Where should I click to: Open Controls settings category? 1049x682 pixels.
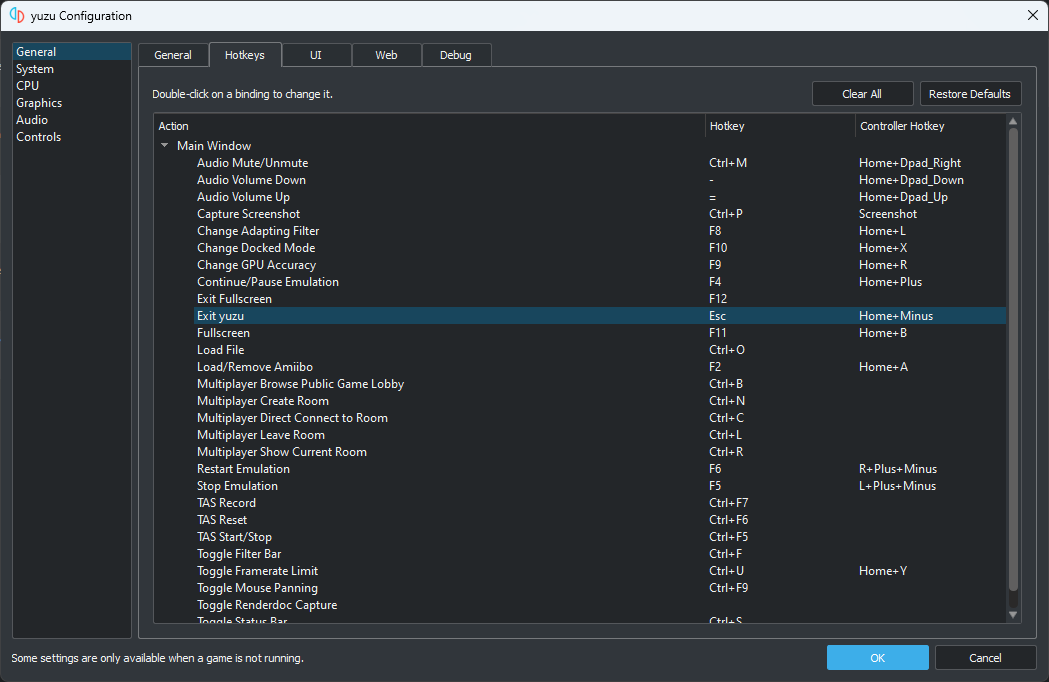tap(72, 137)
